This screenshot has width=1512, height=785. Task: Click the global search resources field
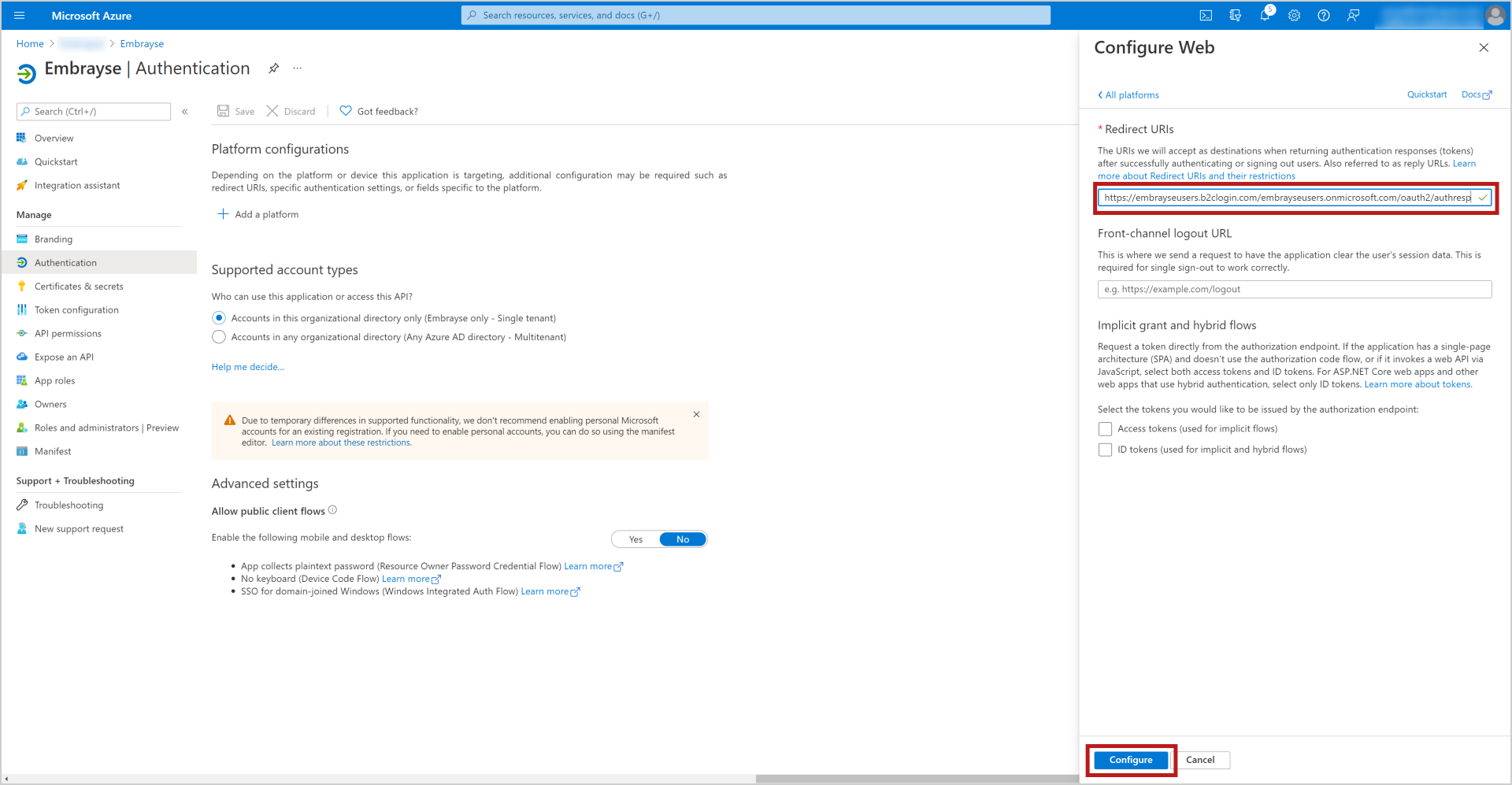click(756, 15)
